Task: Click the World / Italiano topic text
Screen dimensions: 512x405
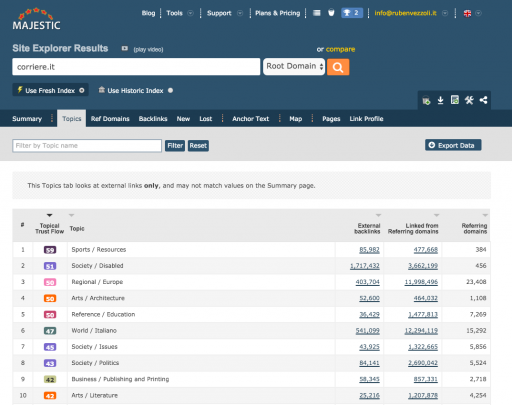Action: click(94, 331)
